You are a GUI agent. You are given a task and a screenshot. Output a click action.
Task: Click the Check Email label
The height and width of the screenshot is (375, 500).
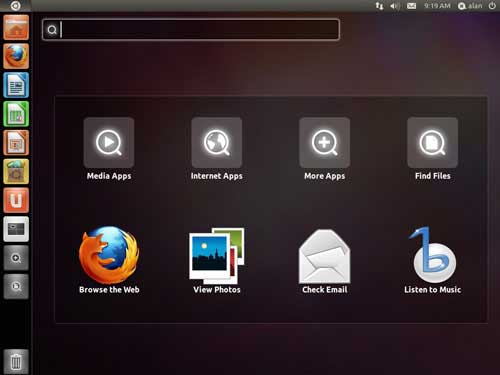tap(325, 290)
